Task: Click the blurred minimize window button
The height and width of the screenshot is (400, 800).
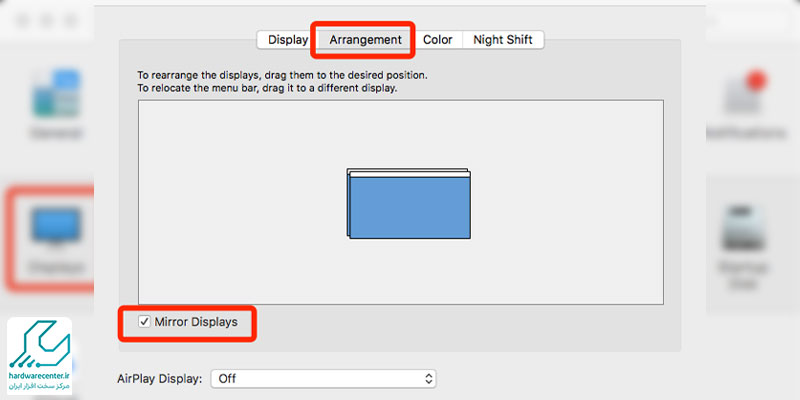Action: coord(46,20)
